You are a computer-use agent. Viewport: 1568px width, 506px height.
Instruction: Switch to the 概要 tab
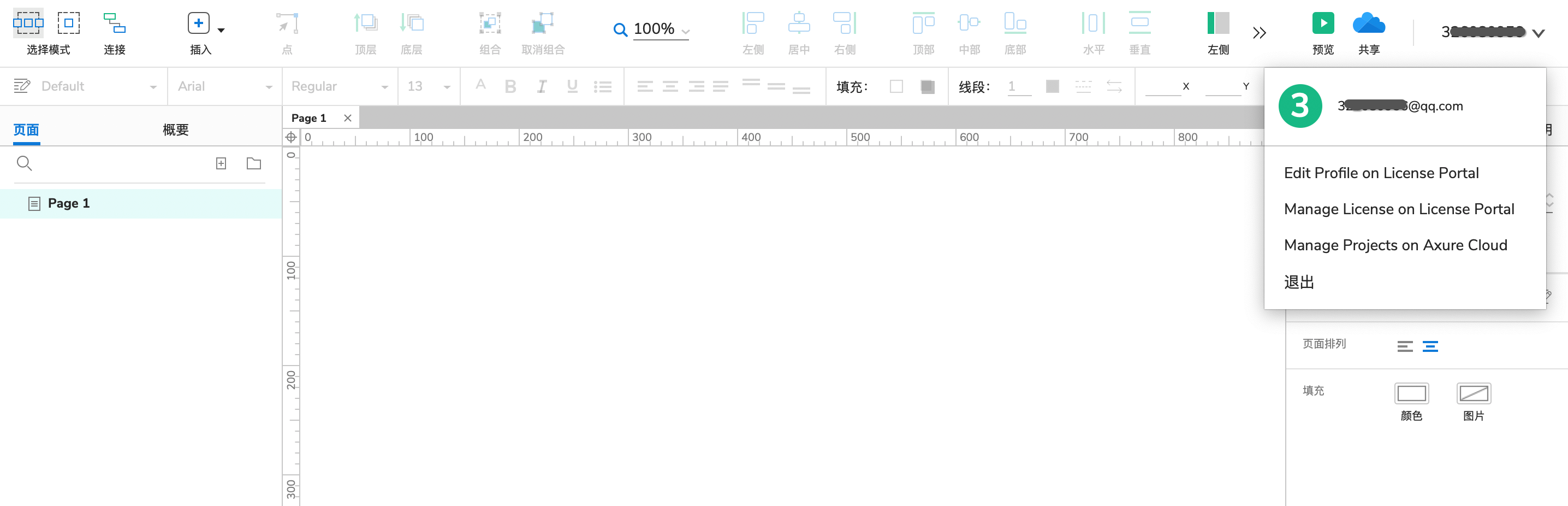pos(175,130)
